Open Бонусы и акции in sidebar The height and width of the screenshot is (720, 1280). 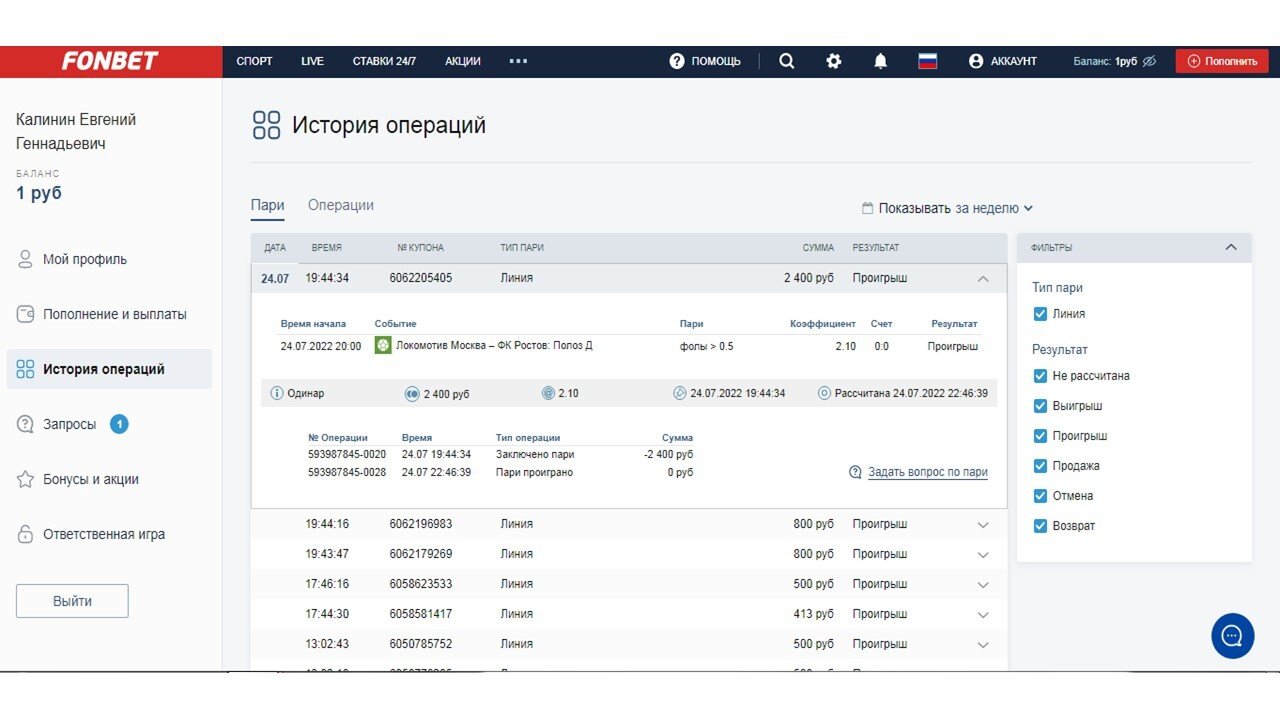point(90,479)
